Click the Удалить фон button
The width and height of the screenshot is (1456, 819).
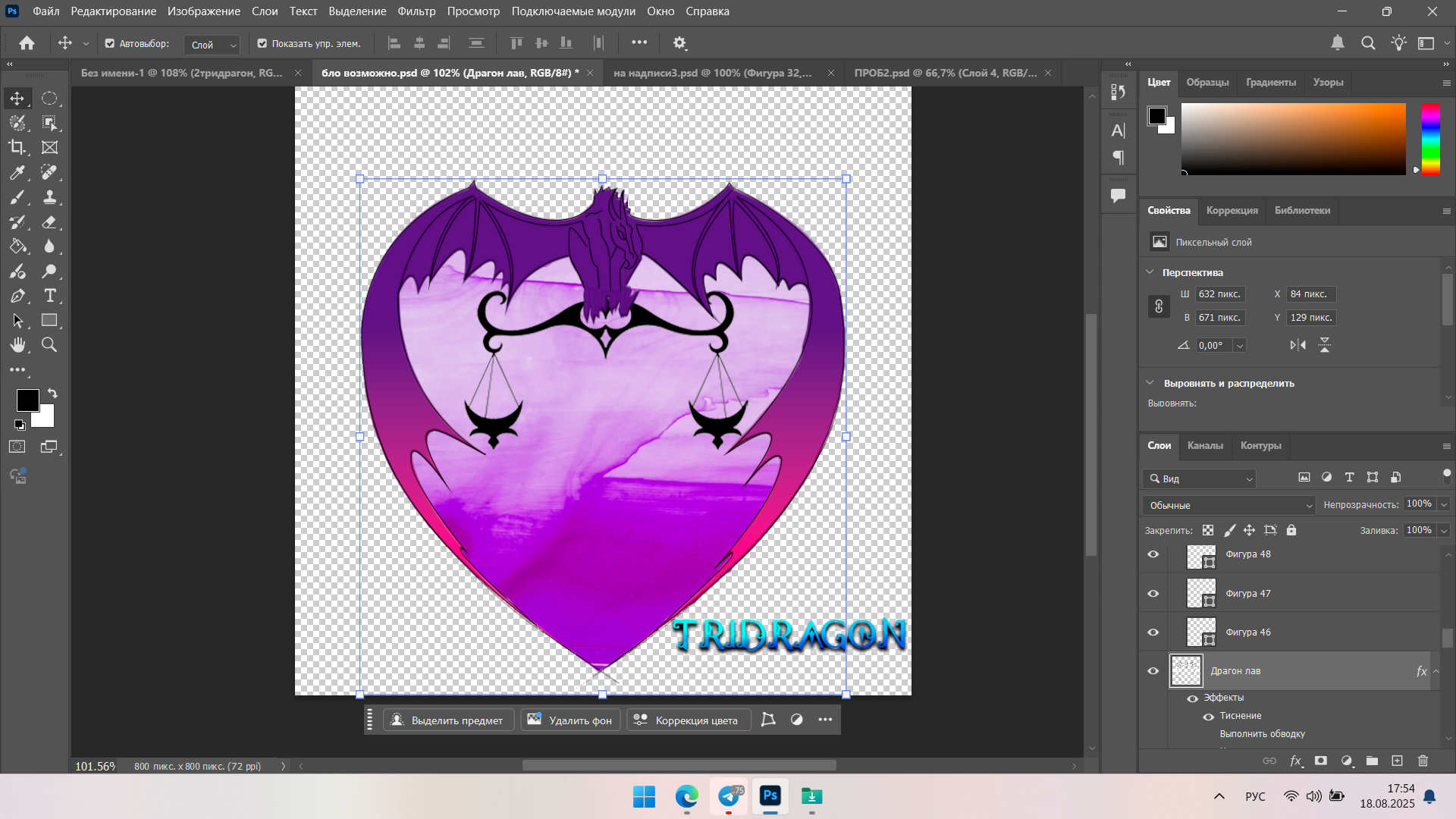coord(570,720)
